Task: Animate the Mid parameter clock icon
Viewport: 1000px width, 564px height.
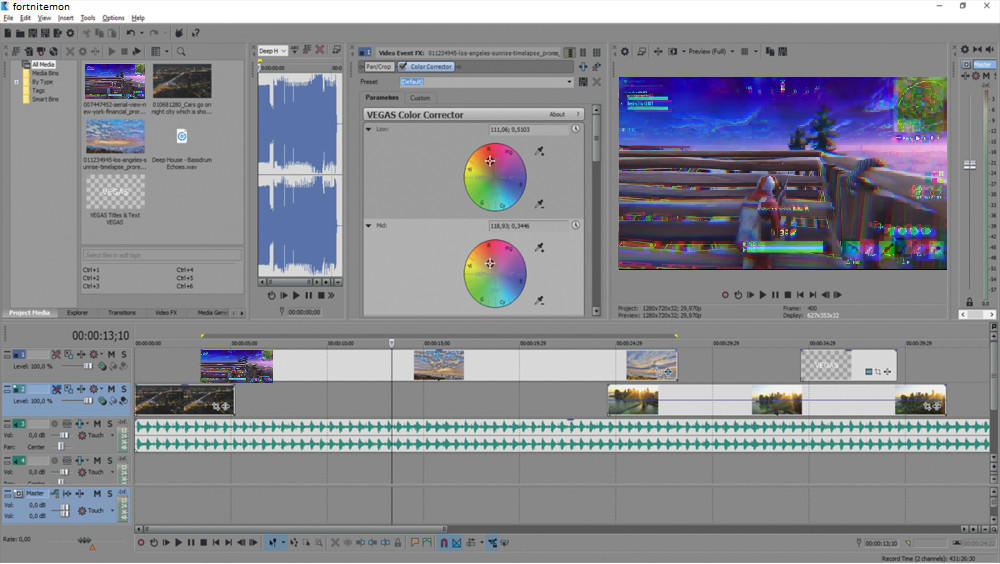Action: click(575, 225)
